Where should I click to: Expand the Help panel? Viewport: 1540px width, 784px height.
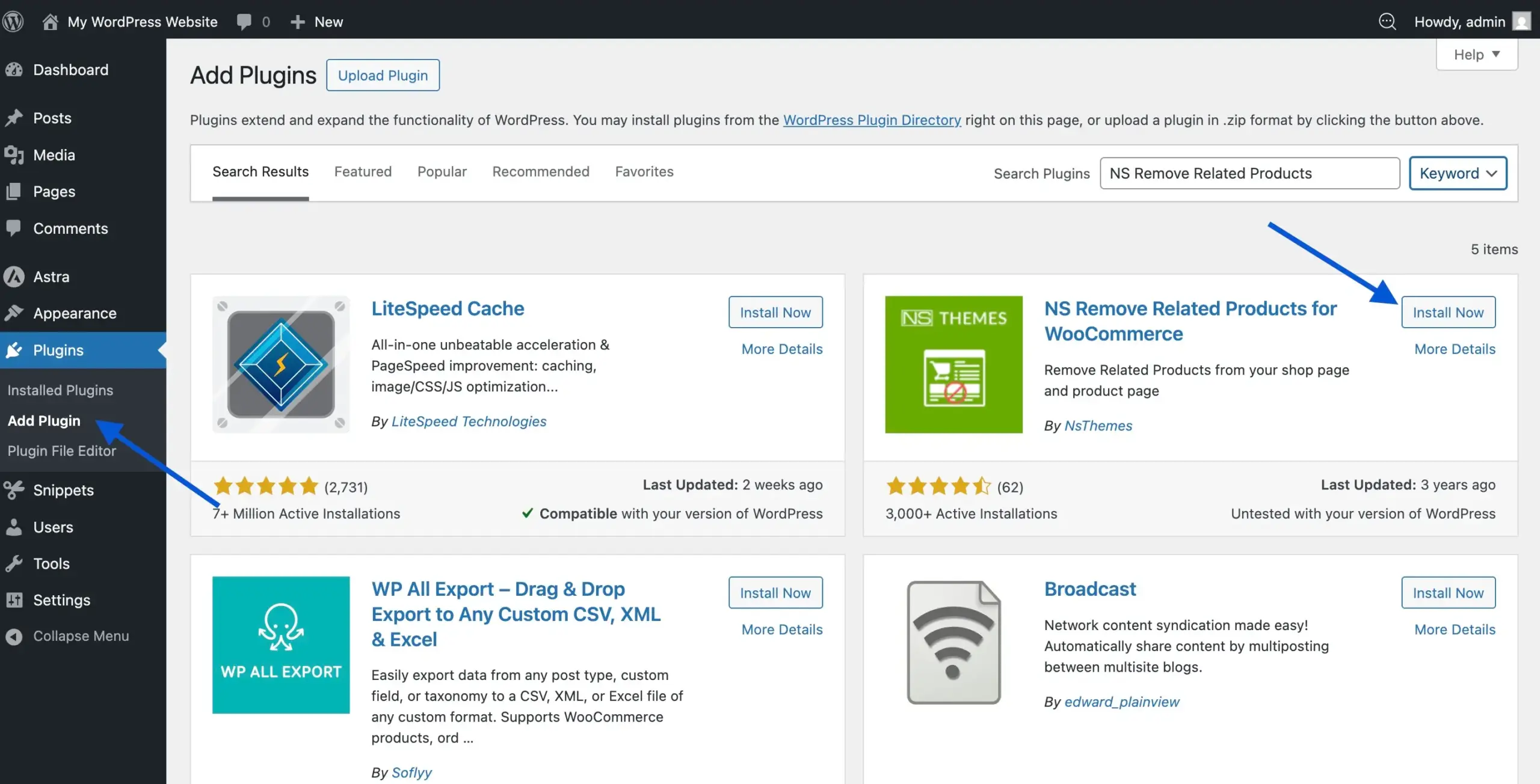pyautogui.click(x=1477, y=55)
